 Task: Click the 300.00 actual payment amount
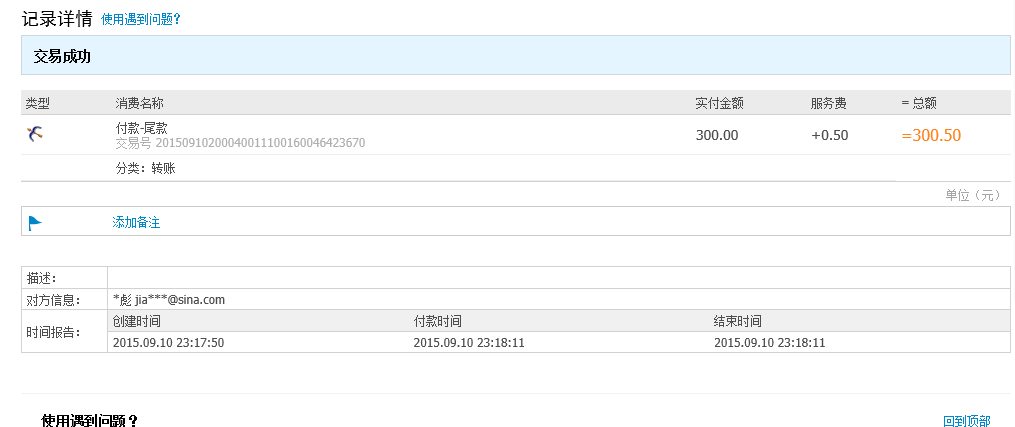tap(717, 135)
